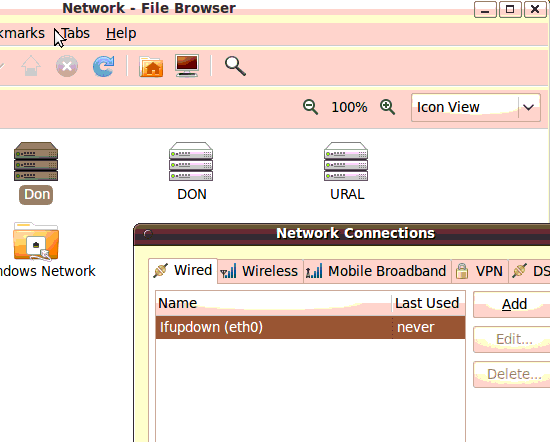Reset zoom via the 100% label
The image size is (550, 442).
click(x=349, y=107)
